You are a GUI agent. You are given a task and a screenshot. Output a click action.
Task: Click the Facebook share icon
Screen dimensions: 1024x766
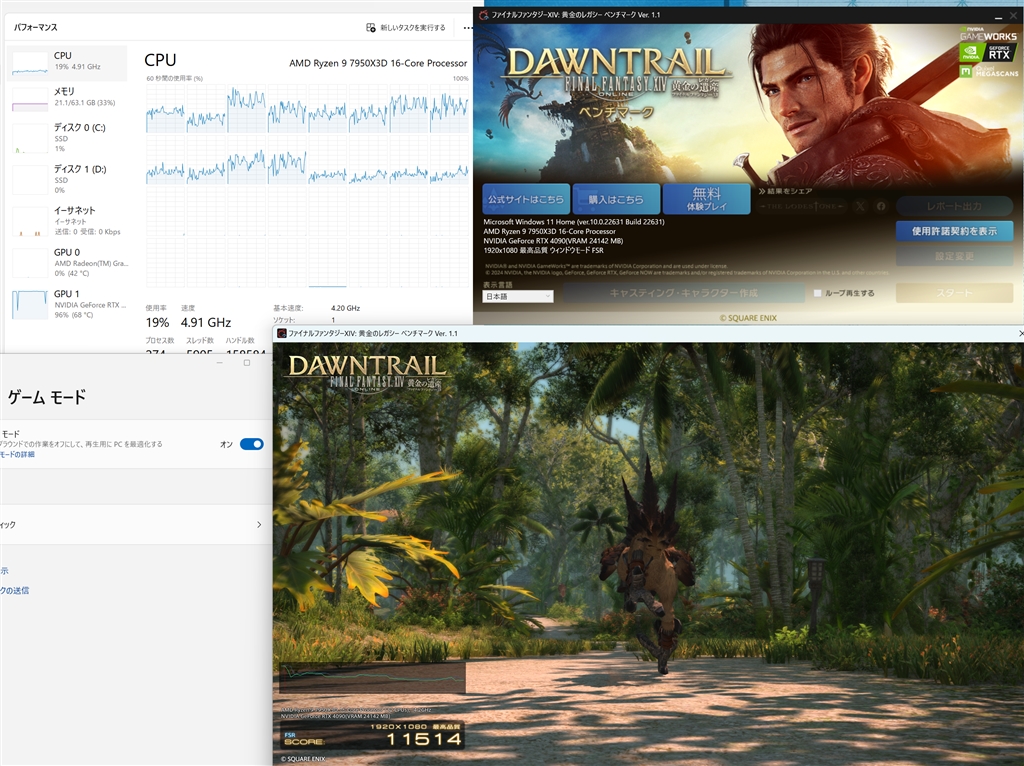pyautogui.click(x=881, y=206)
